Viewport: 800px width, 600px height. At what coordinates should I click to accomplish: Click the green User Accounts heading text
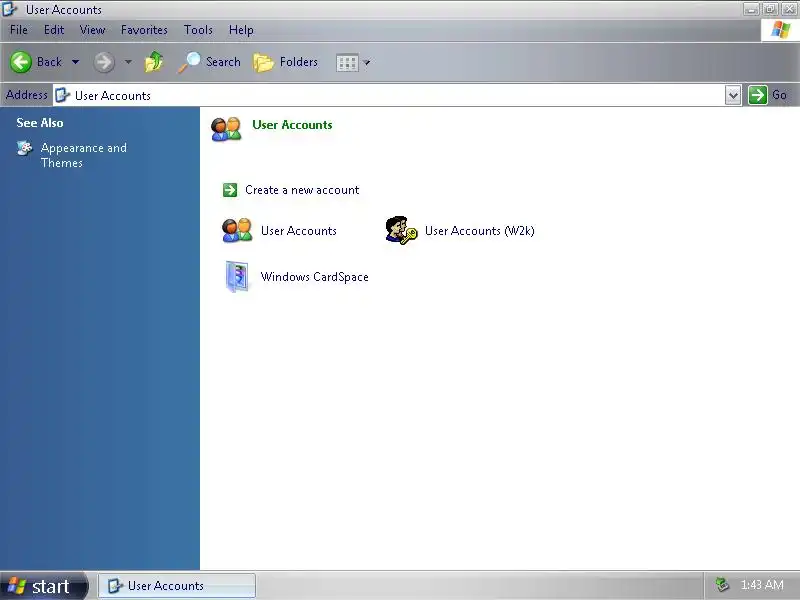coord(292,124)
